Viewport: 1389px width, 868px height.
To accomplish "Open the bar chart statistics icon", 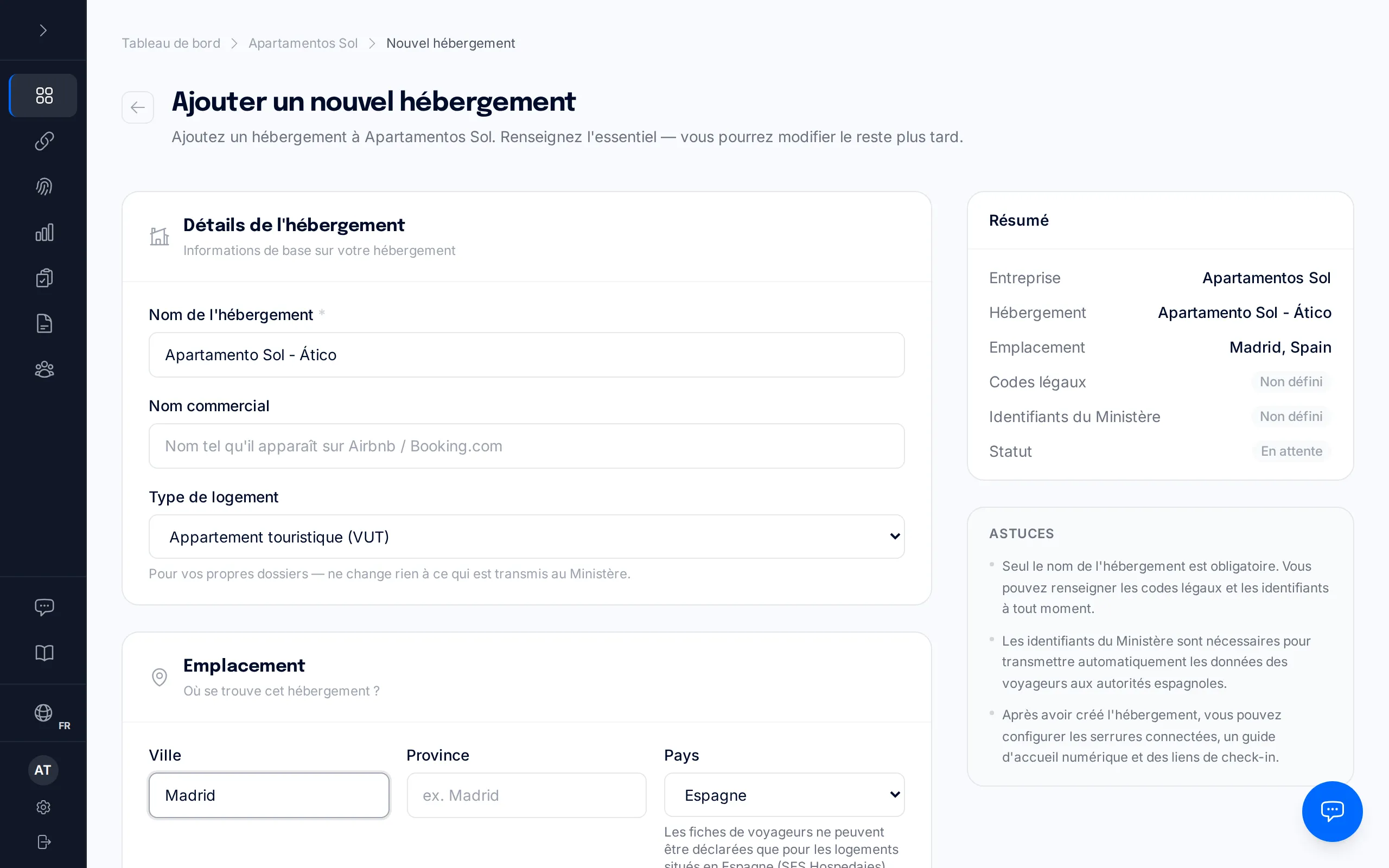I will [x=43, y=233].
